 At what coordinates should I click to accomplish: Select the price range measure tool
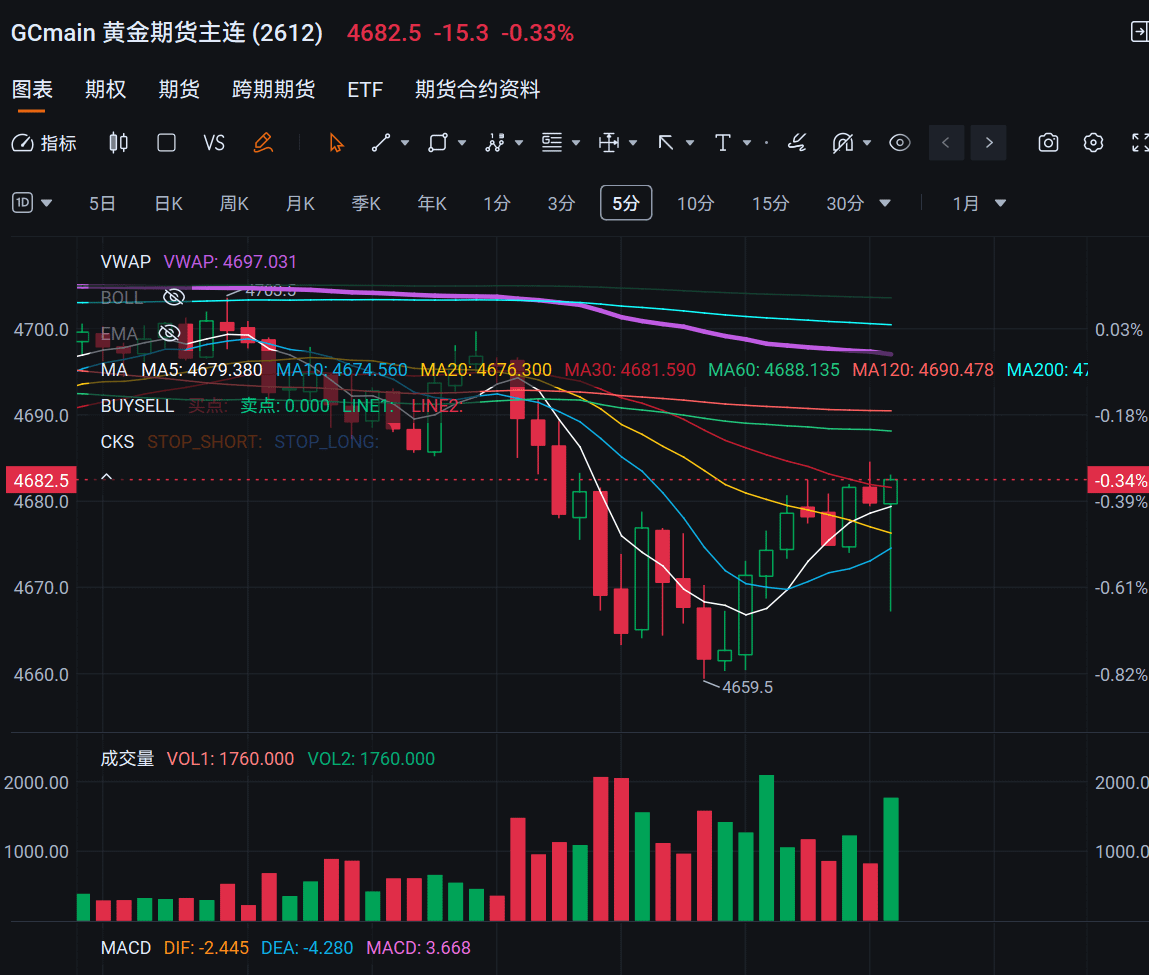coord(609,143)
